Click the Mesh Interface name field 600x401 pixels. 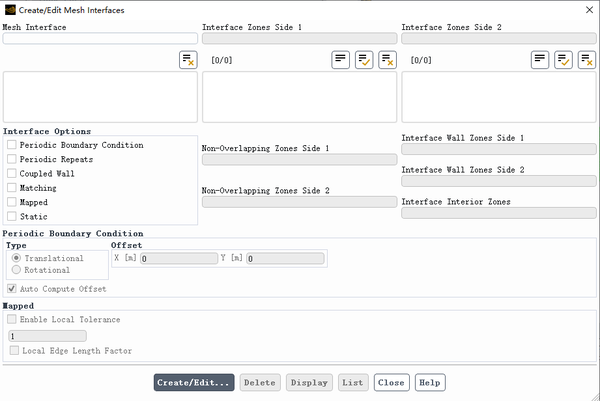100,39
